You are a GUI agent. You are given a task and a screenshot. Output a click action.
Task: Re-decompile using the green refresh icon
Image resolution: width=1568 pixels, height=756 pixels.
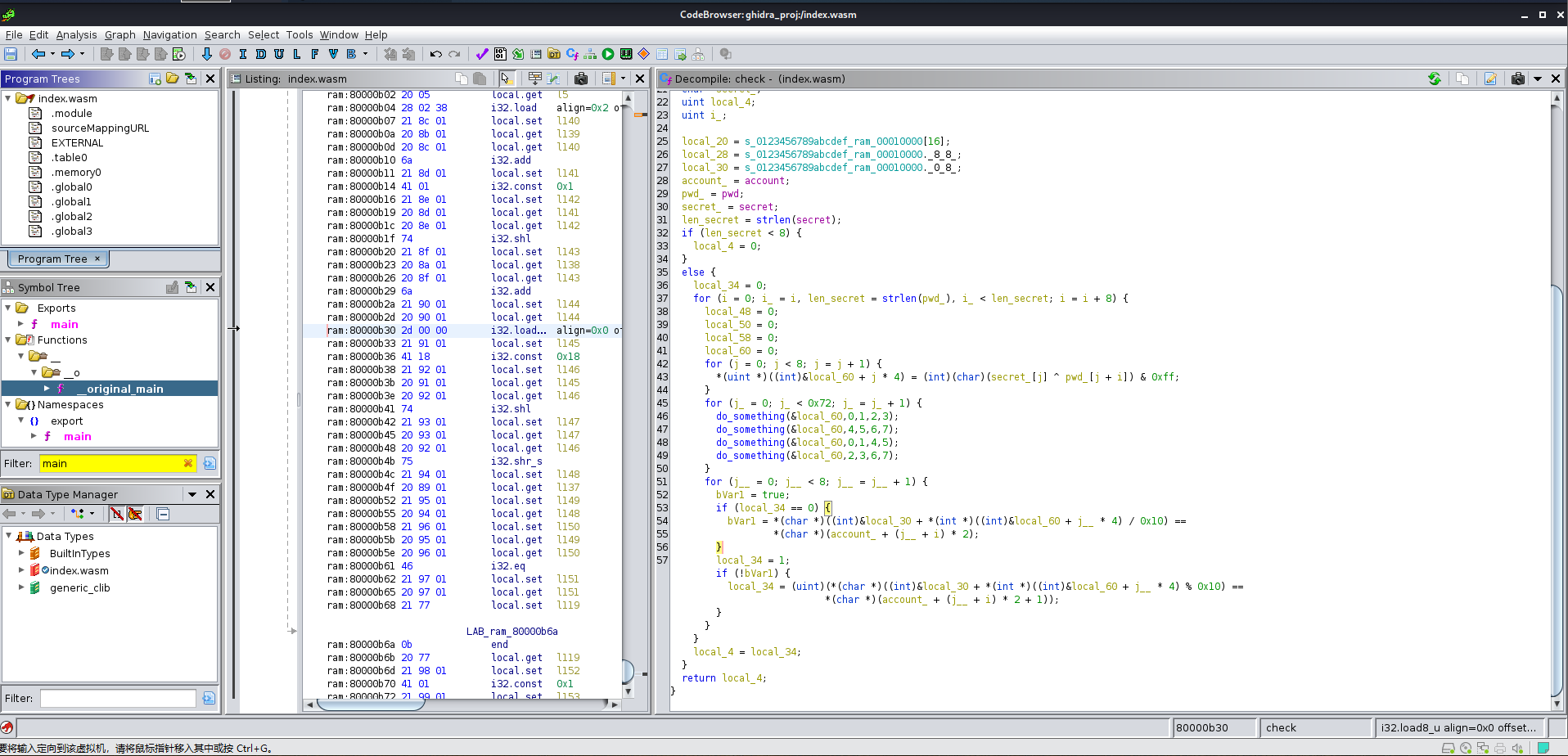(1435, 79)
